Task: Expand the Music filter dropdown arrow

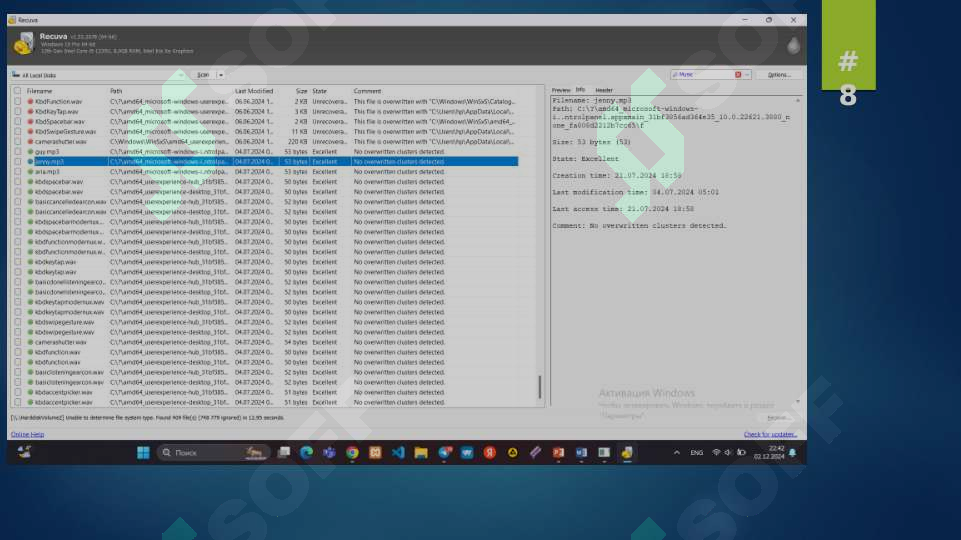Action: click(x=747, y=75)
